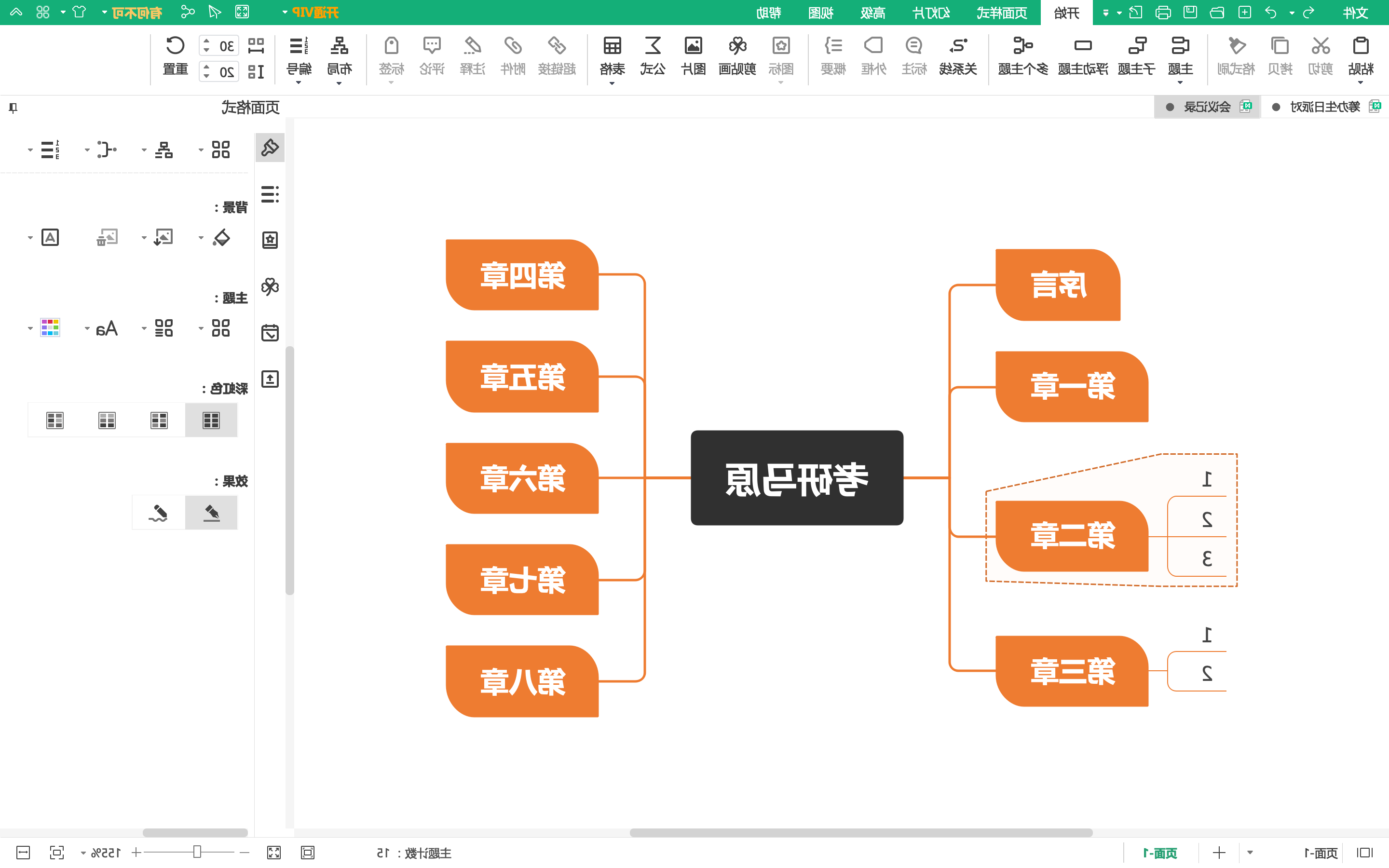Open the theme color palette swatch

tap(50, 328)
